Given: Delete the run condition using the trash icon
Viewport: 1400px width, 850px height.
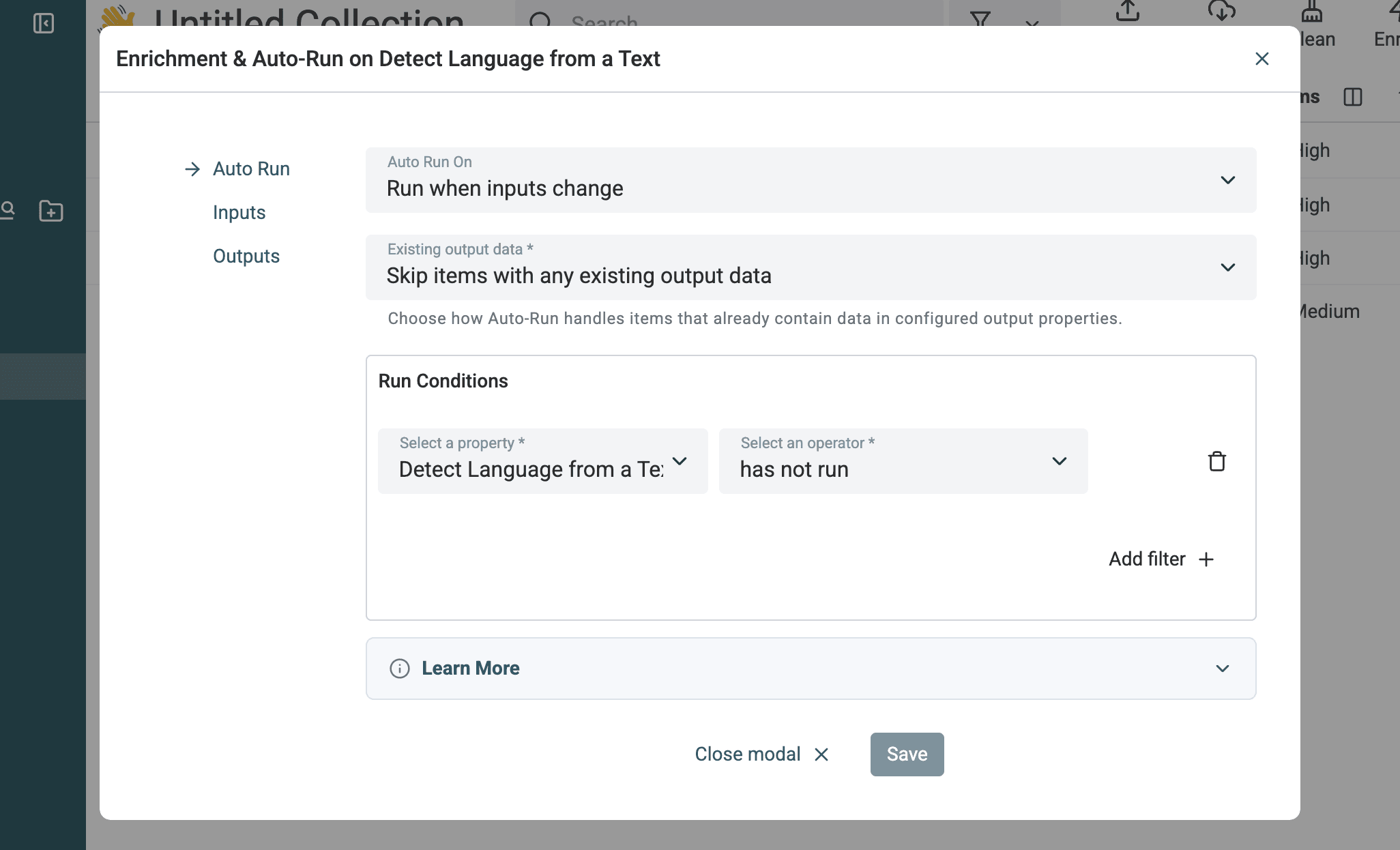Looking at the screenshot, I should [1216, 461].
